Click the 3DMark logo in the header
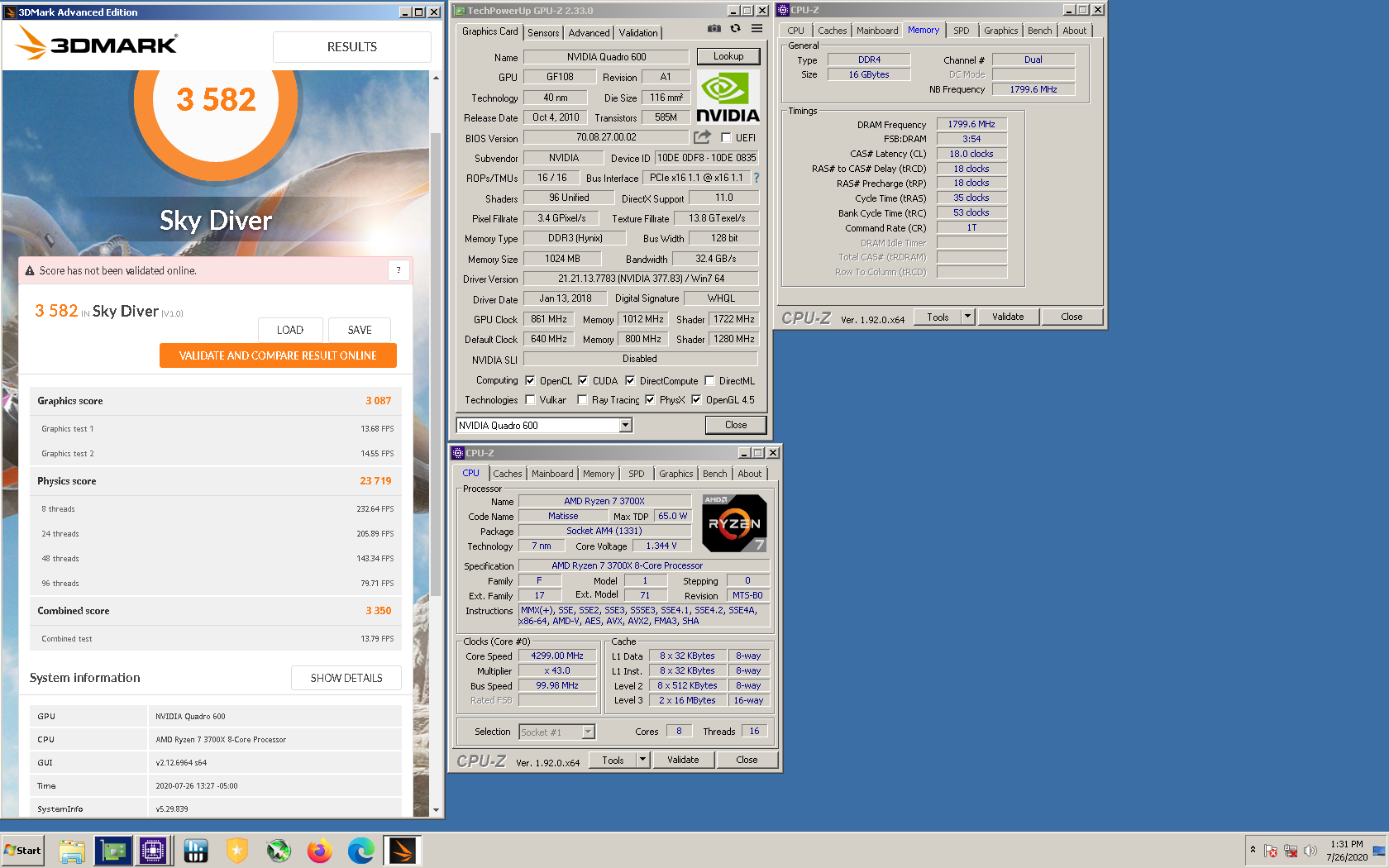The width and height of the screenshot is (1389, 868). point(98,43)
